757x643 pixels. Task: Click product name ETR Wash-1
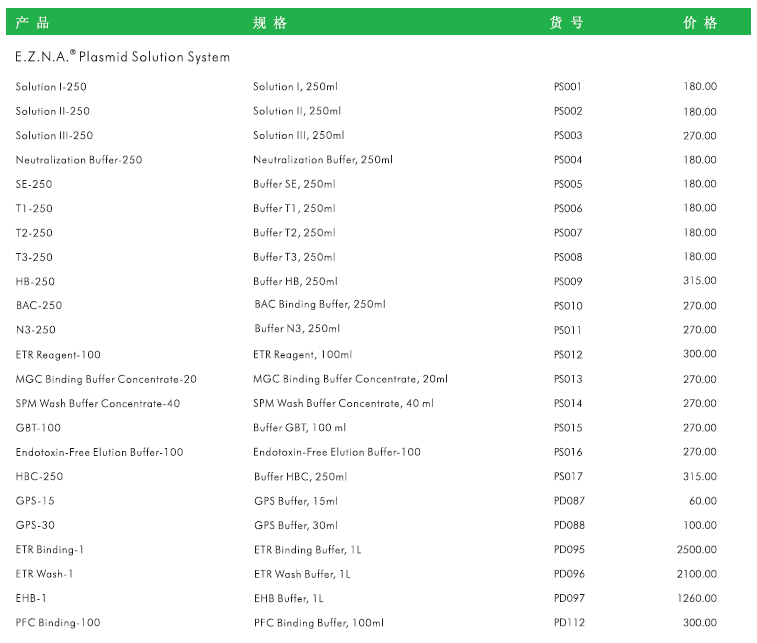pyautogui.click(x=44, y=574)
